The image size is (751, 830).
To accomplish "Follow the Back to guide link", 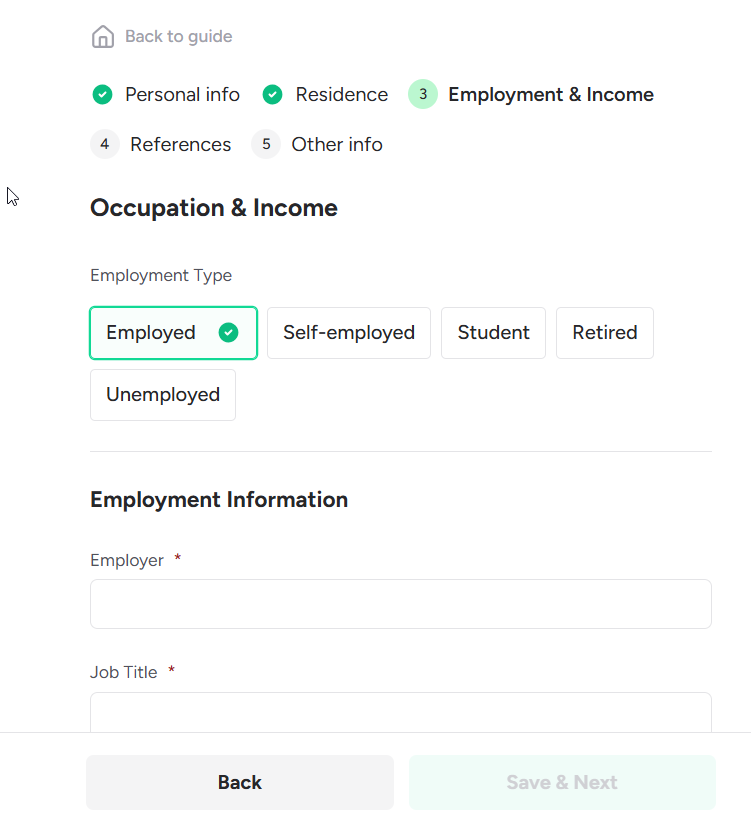I will click(178, 37).
